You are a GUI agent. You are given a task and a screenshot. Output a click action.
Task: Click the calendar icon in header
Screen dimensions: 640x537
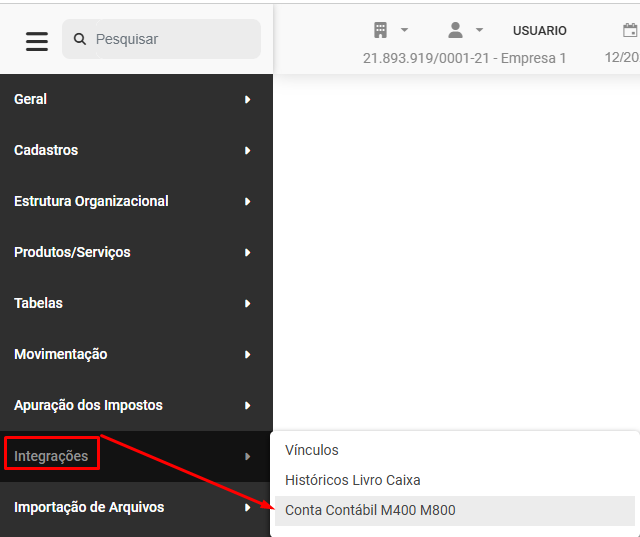click(x=630, y=30)
